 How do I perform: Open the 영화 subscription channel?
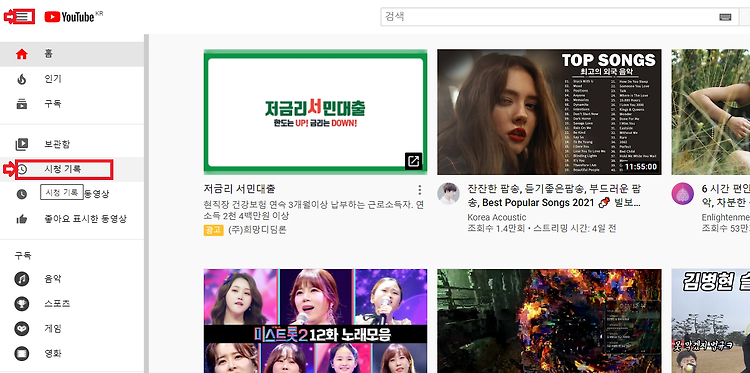[72, 354]
